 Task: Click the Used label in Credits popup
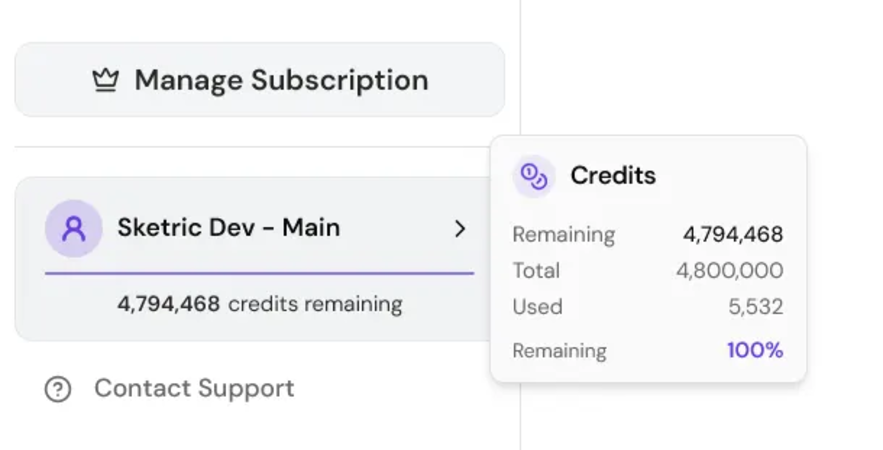coord(537,307)
